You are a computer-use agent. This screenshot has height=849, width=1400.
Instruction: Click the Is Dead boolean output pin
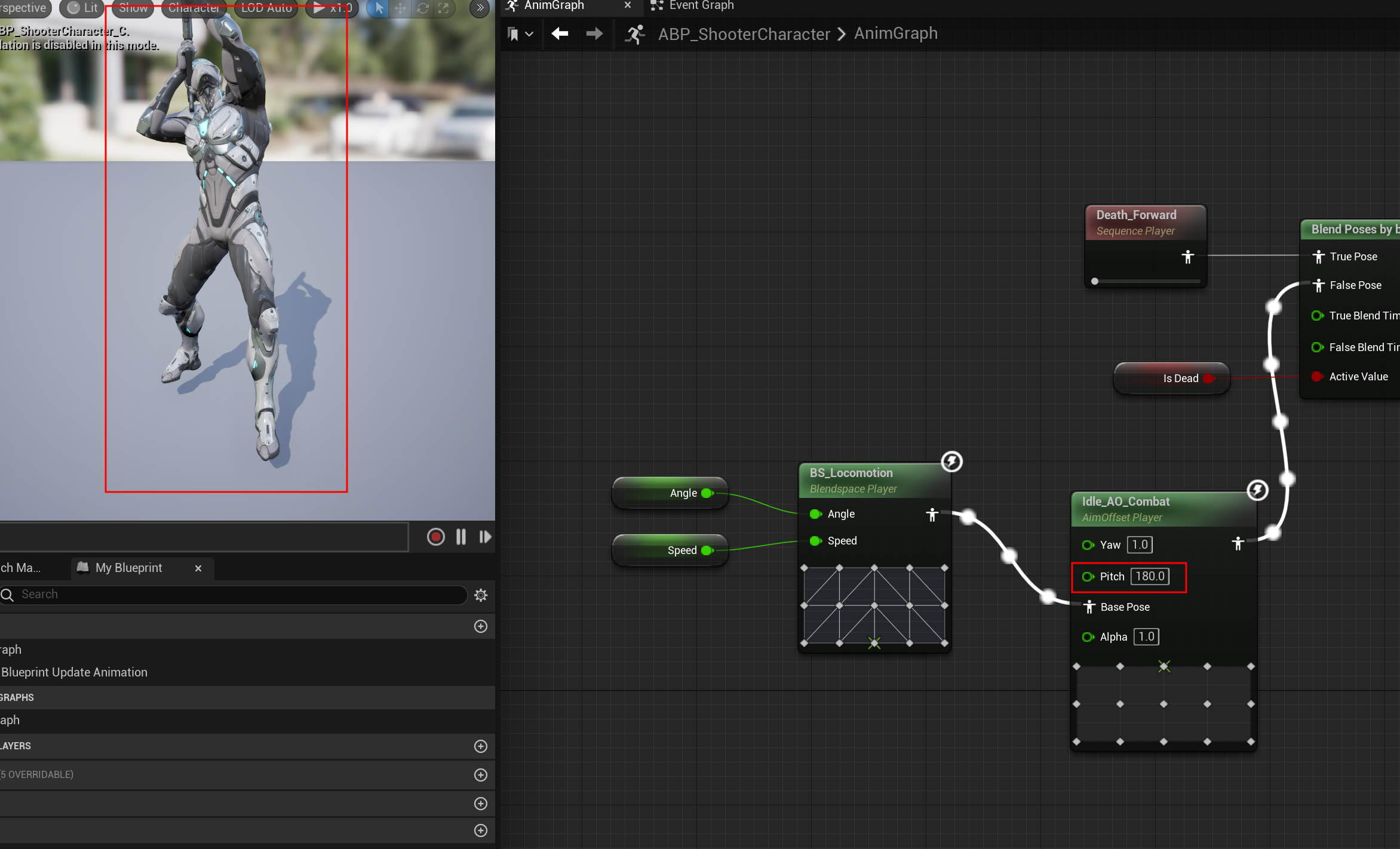tap(1208, 378)
